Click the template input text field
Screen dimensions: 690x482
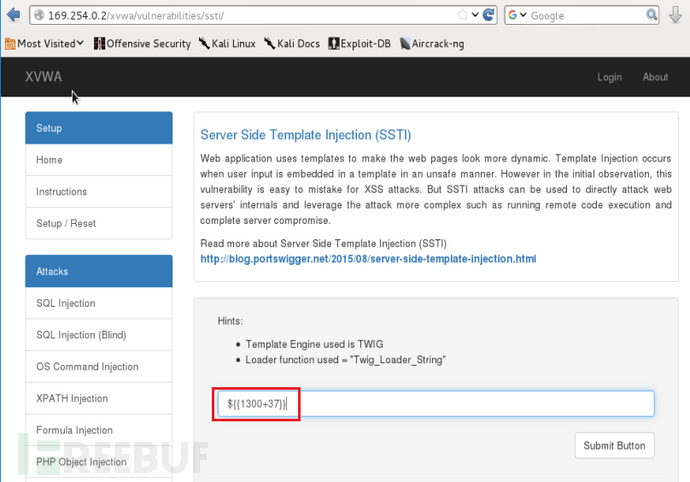434,404
